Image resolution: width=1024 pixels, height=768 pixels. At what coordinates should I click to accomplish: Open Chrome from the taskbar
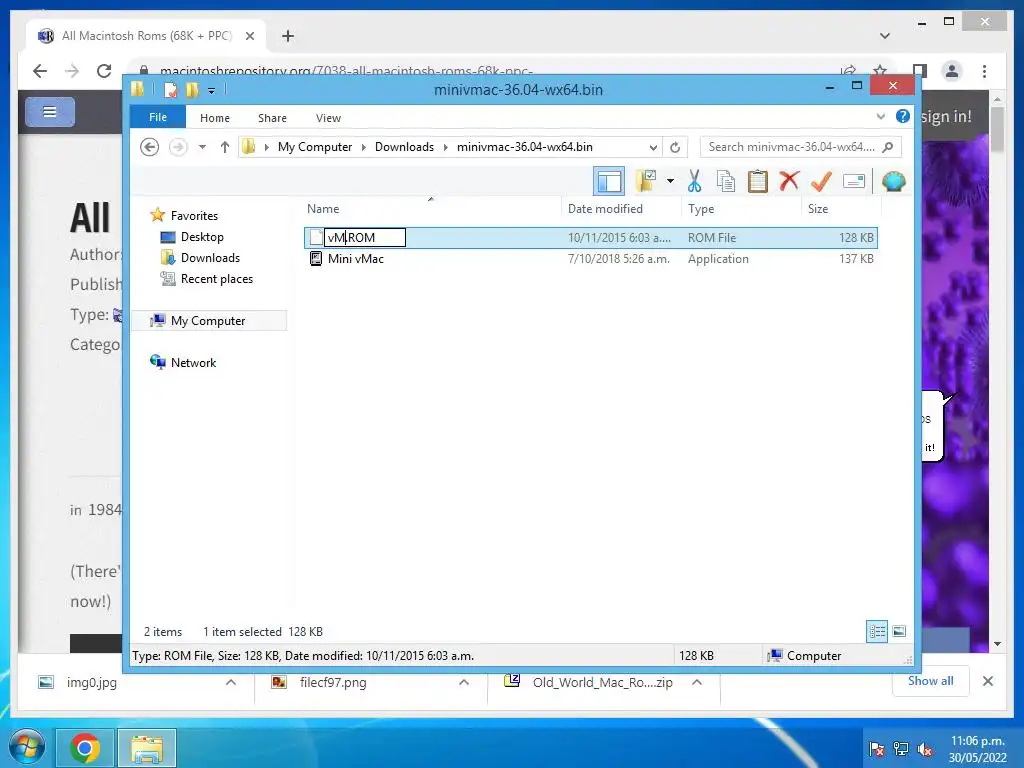point(85,748)
